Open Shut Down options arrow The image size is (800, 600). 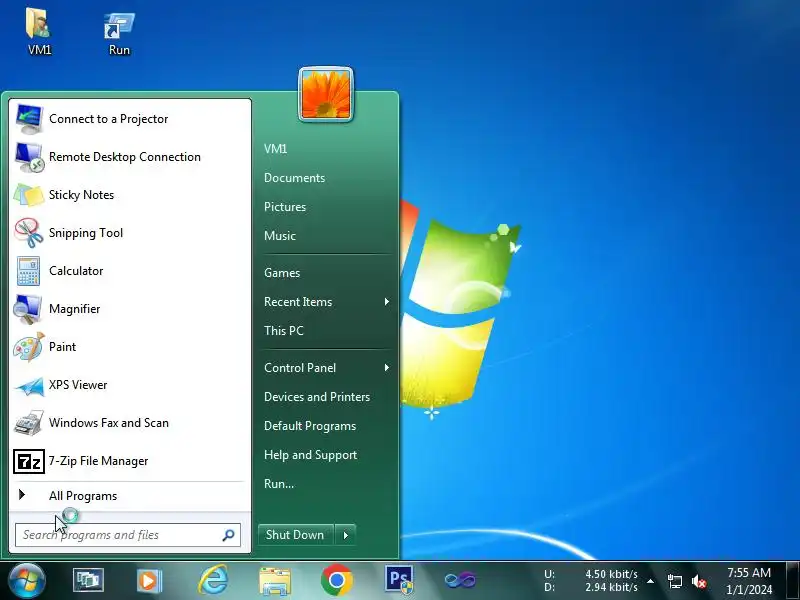tap(346, 535)
